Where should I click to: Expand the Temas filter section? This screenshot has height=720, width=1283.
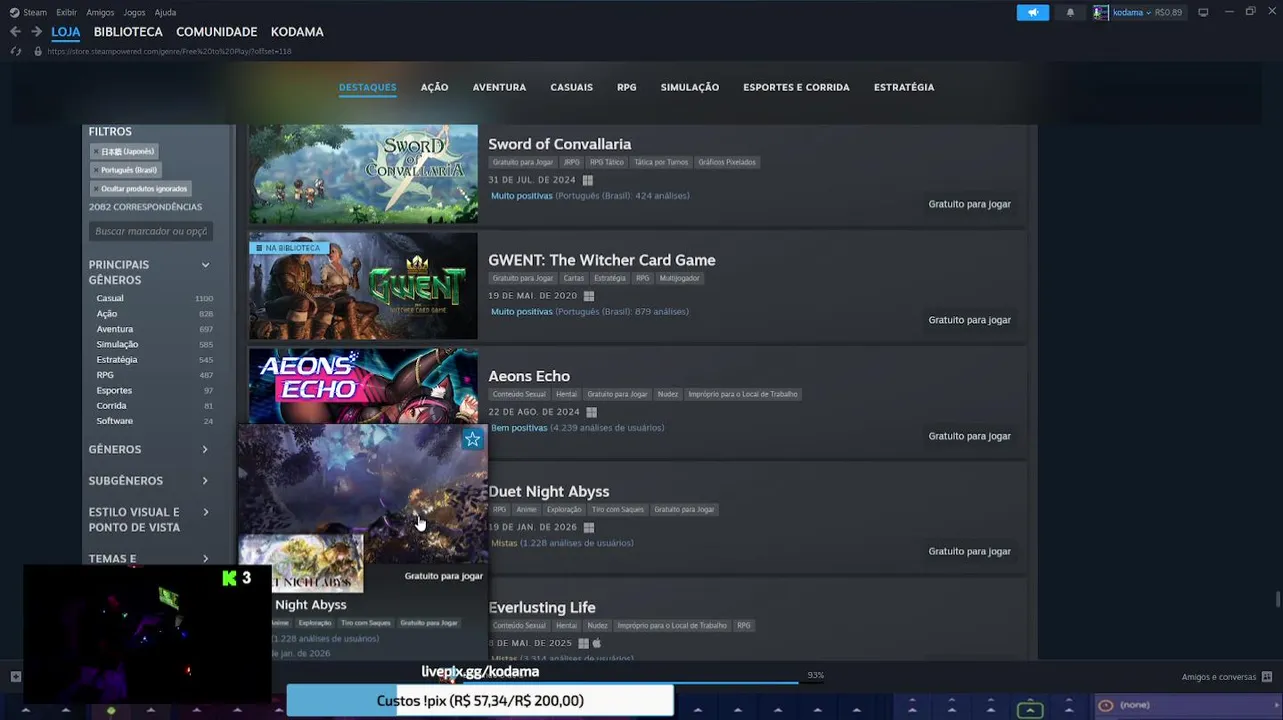click(x=205, y=559)
